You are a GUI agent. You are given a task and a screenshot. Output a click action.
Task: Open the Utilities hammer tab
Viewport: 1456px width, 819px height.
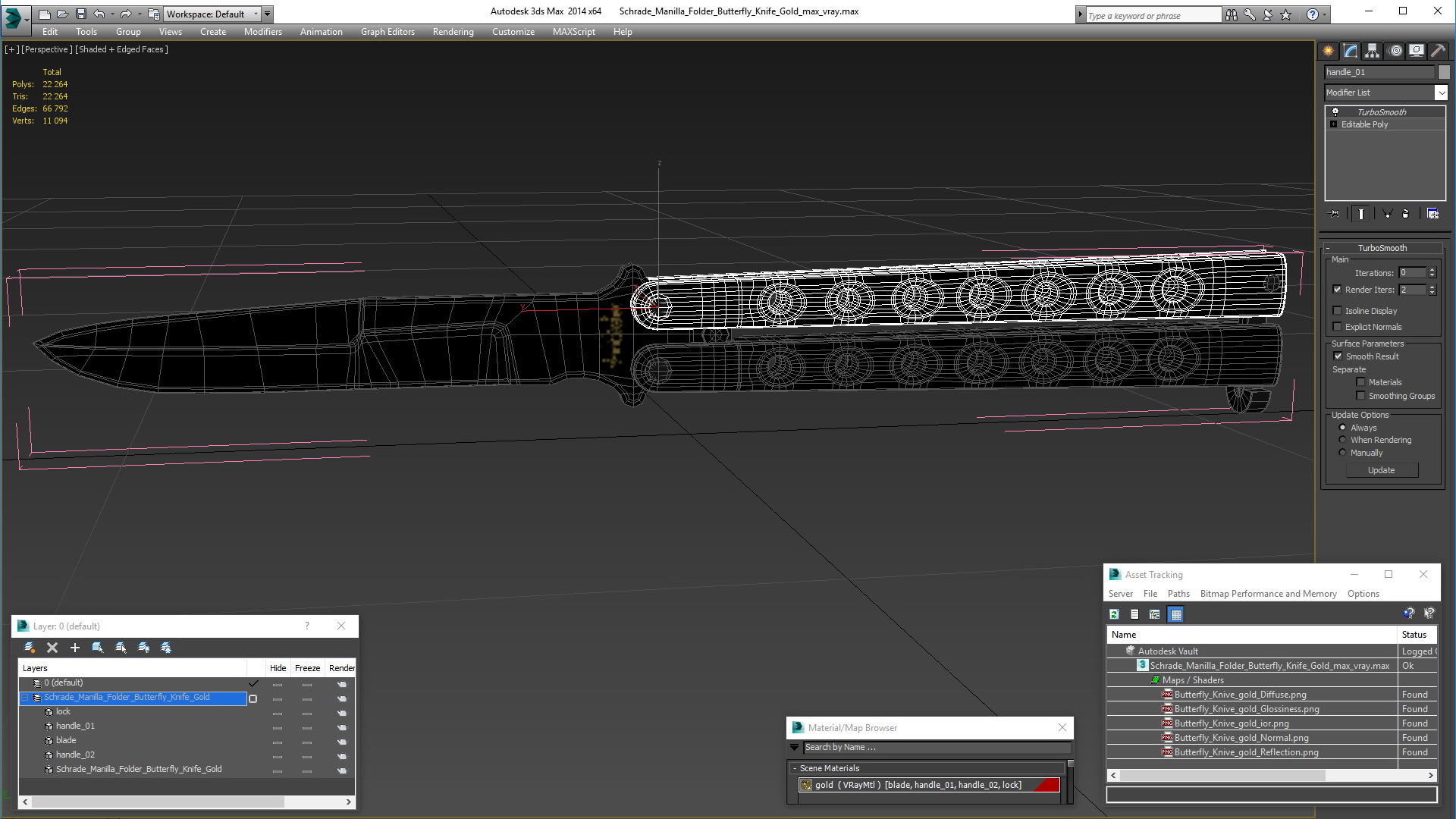(x=1438, y=51)
